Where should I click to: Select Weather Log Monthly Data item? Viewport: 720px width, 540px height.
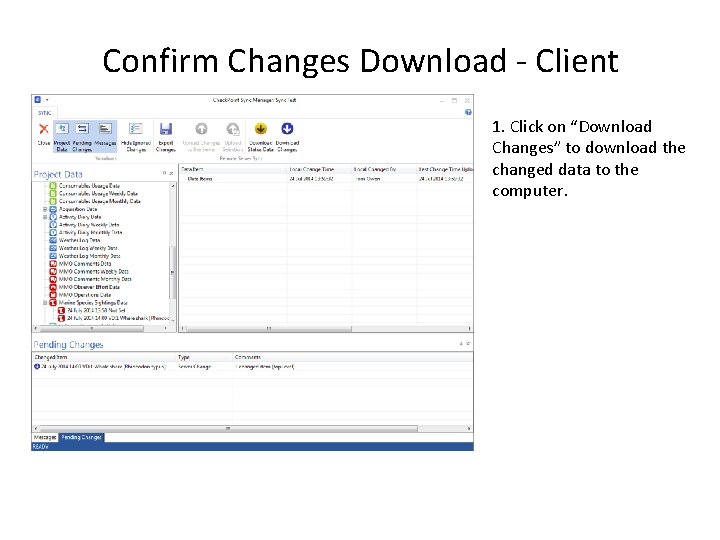[x=90, y=256]
